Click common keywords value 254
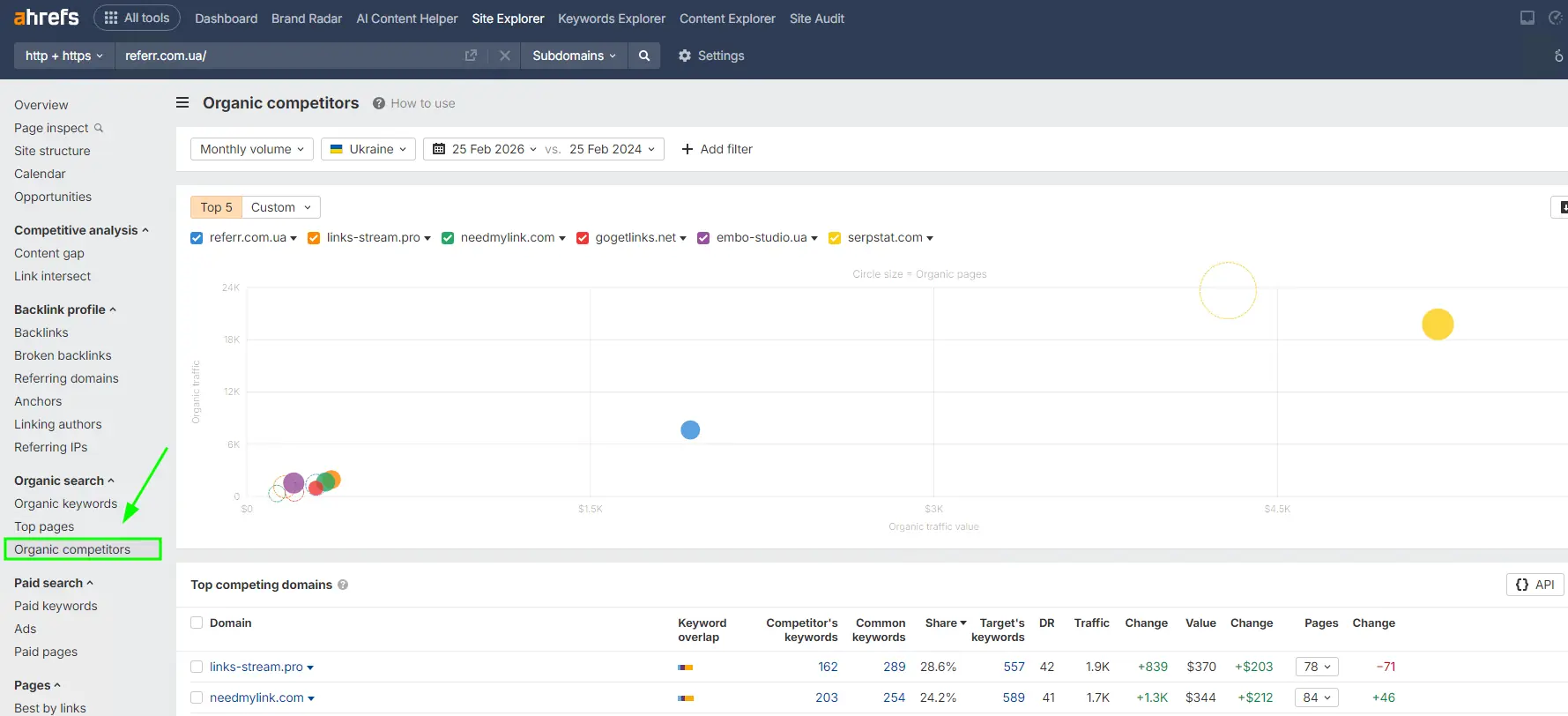 coord(894,697)
